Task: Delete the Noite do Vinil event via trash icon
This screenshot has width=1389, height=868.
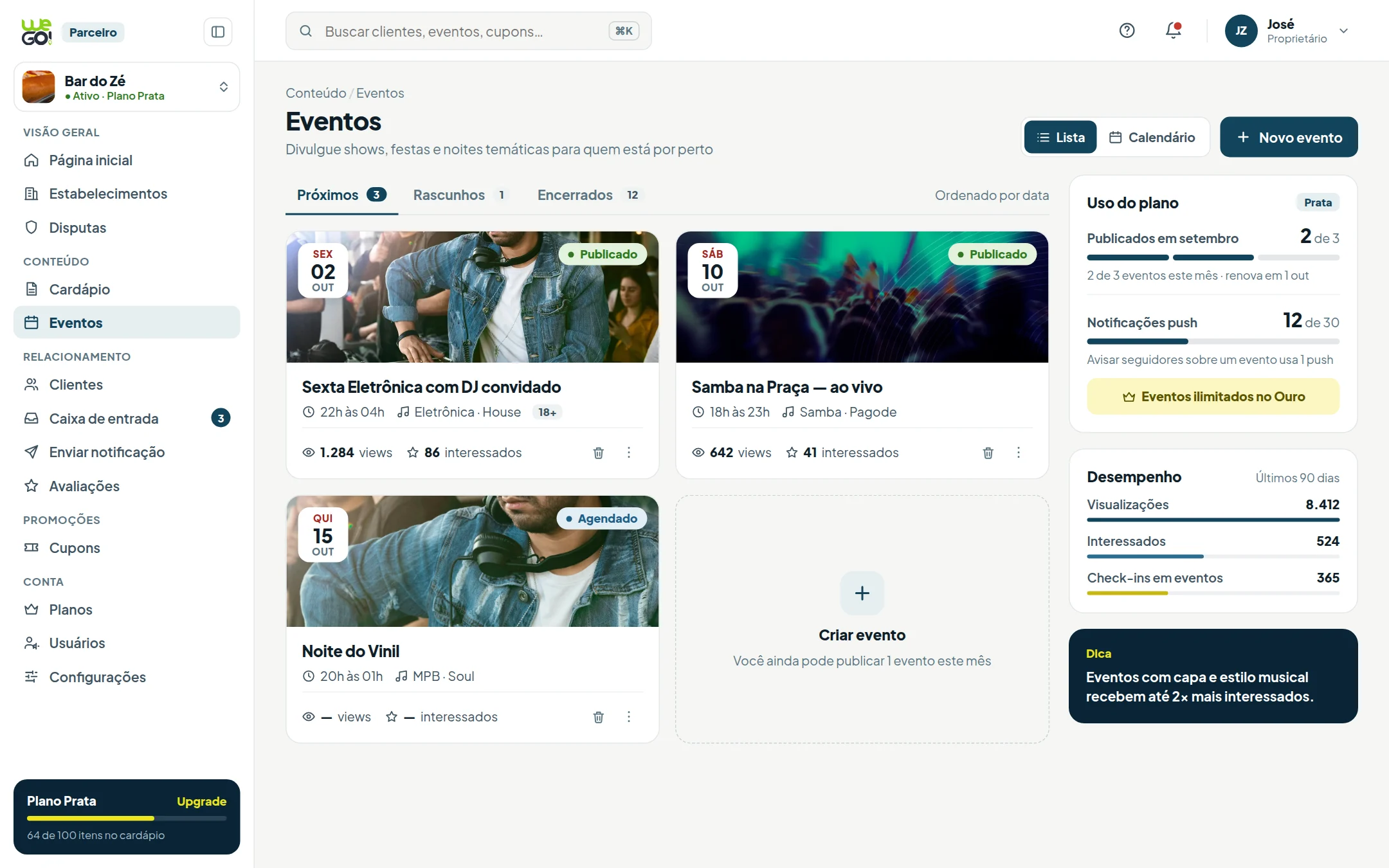Action: [x=598, y=717]
